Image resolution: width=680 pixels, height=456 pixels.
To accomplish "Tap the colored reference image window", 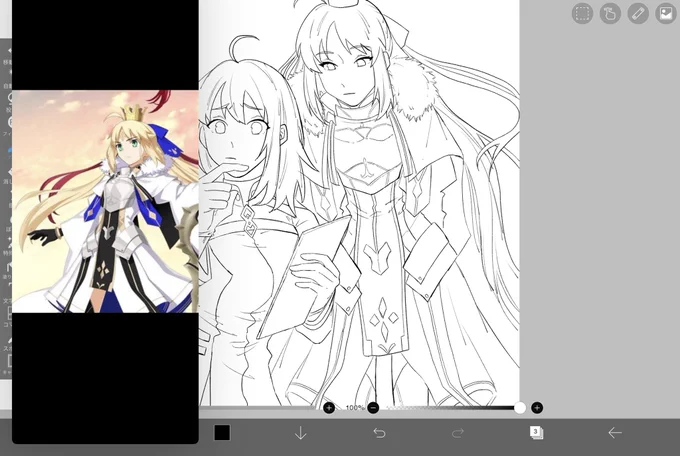I will (105, 201).
